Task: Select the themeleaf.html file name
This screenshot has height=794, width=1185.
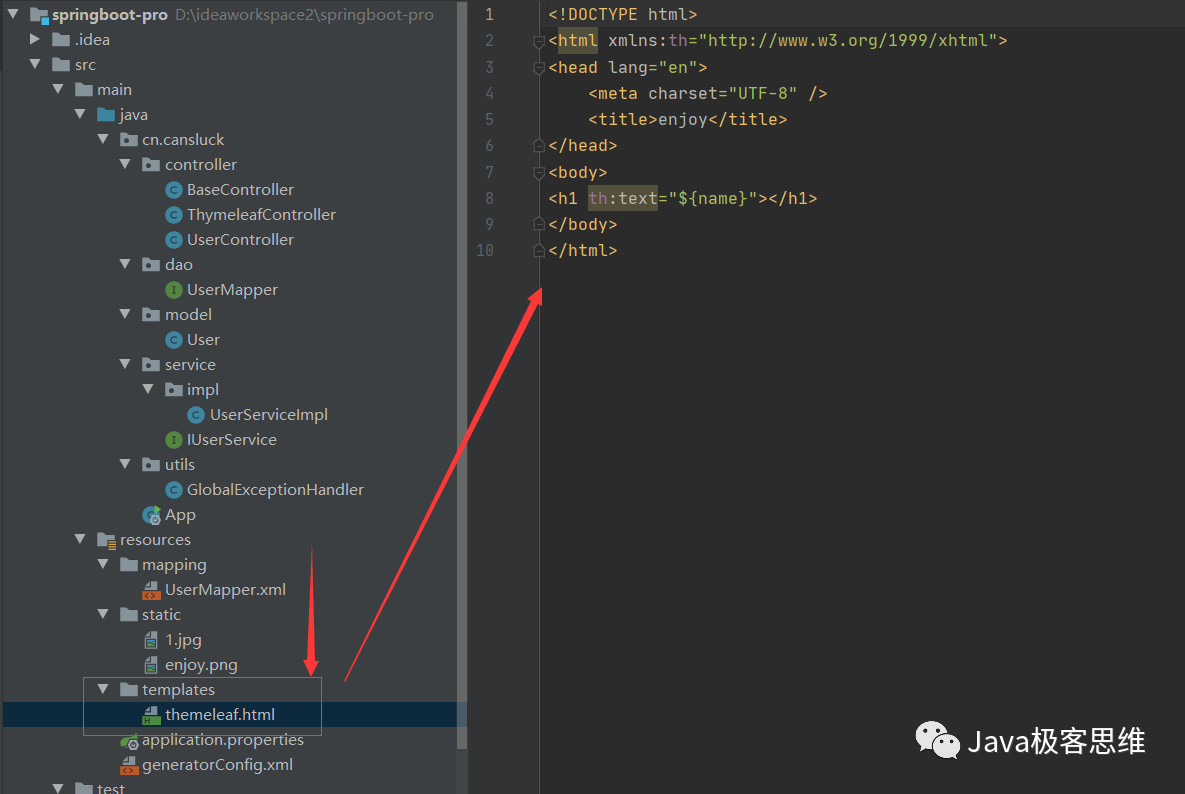Action: [220, 715]
